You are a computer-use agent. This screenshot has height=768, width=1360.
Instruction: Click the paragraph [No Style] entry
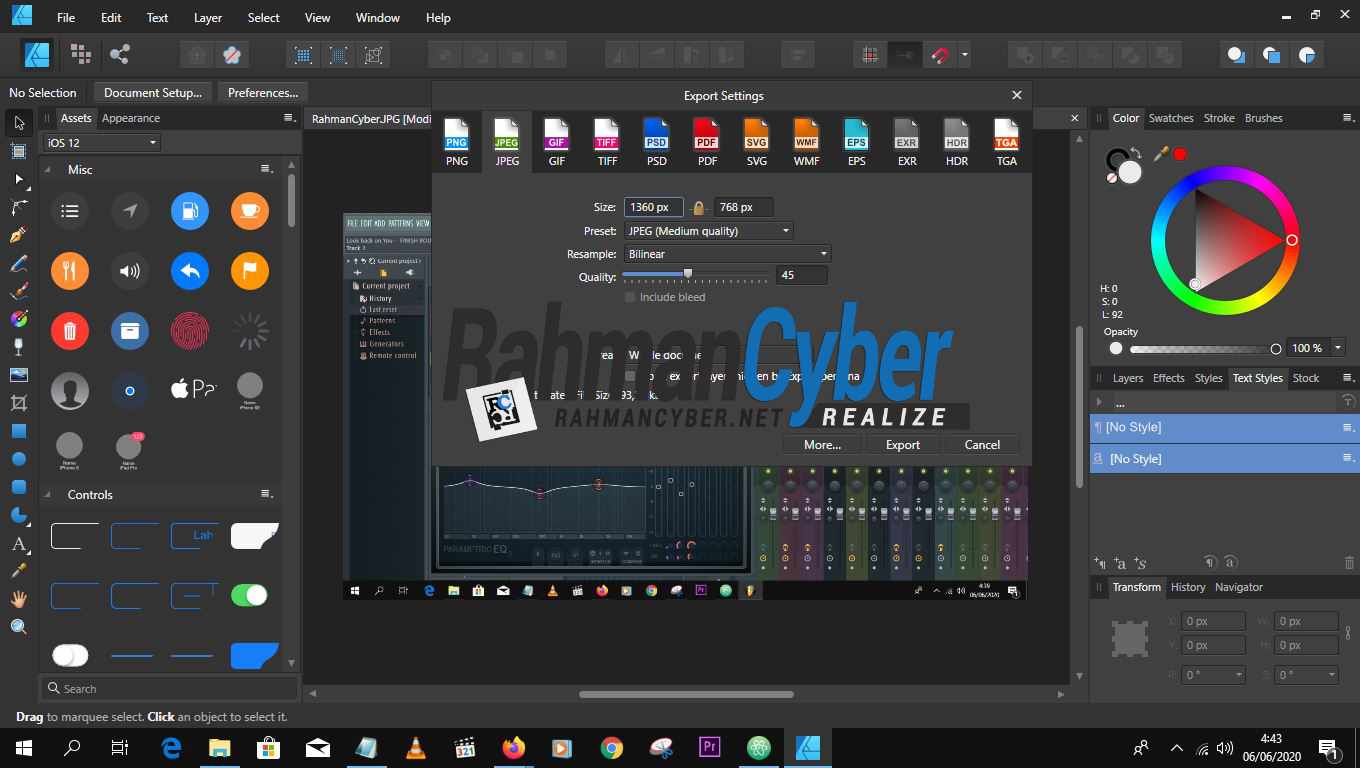pyautogui.click(x=1224, y=427)
